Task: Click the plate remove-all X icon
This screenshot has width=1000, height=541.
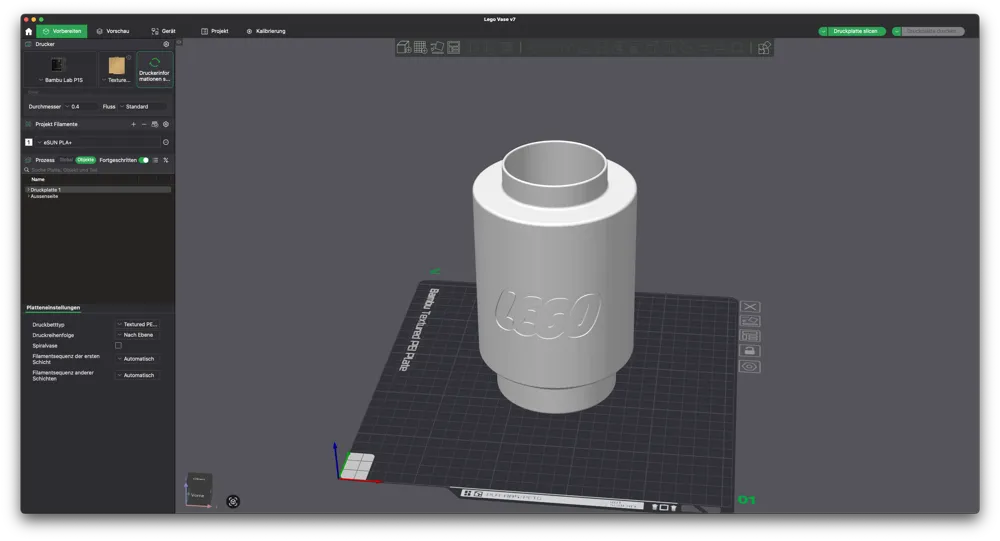Action: click(x=750, y=307)
